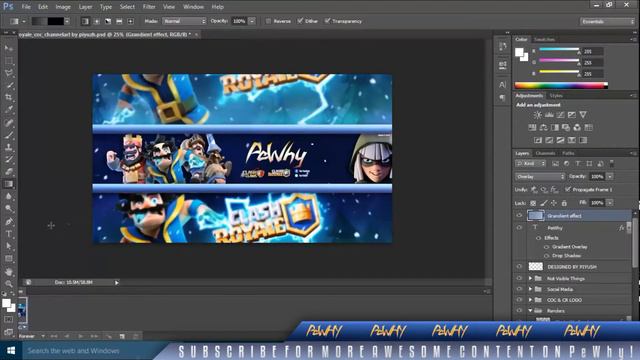Image resolution: width=640 pixels, height=360 pixels.
Task: Add a Brightness/Contrast adjustment
Action: [x=538, y=115]
